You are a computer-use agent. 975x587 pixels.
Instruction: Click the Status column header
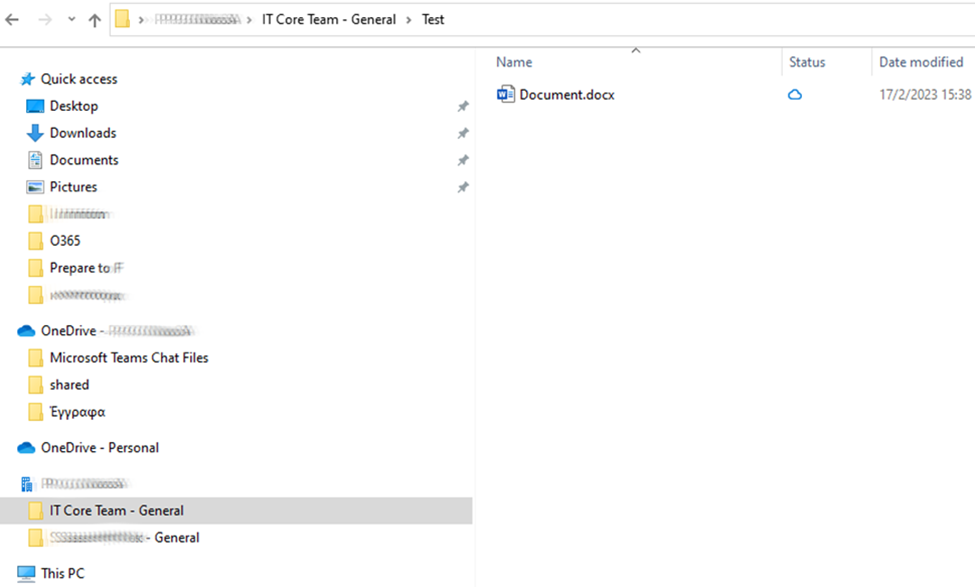click(x=807, y=62)
